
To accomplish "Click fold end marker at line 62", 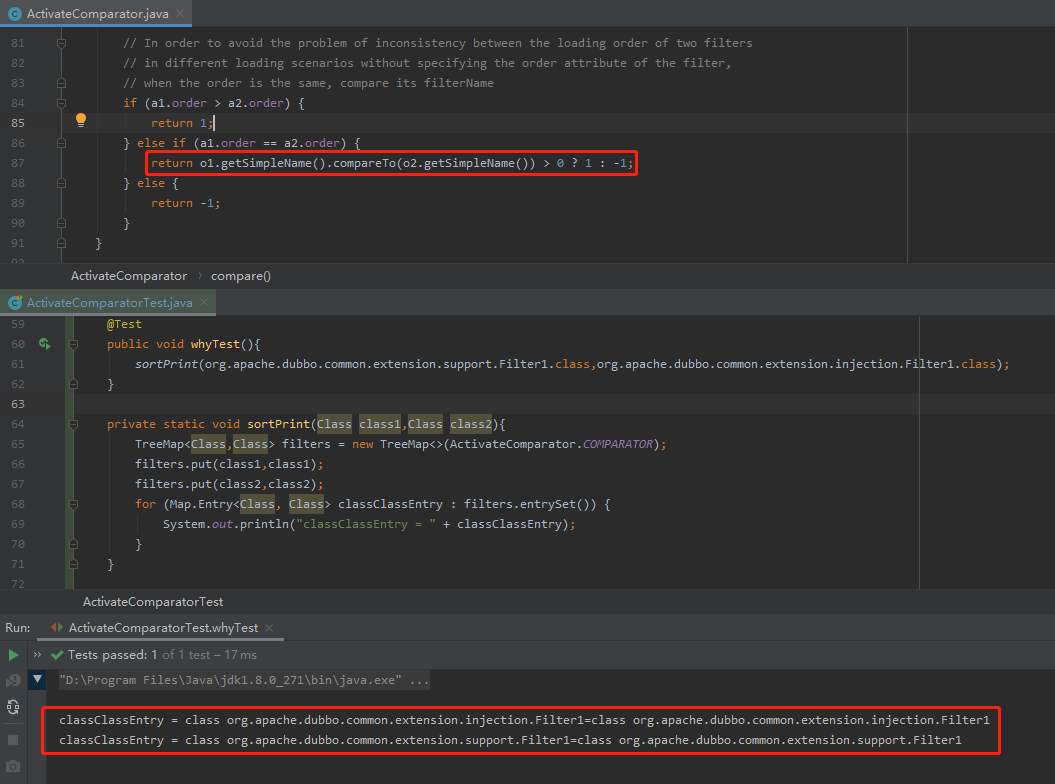I will click(73, 384).
